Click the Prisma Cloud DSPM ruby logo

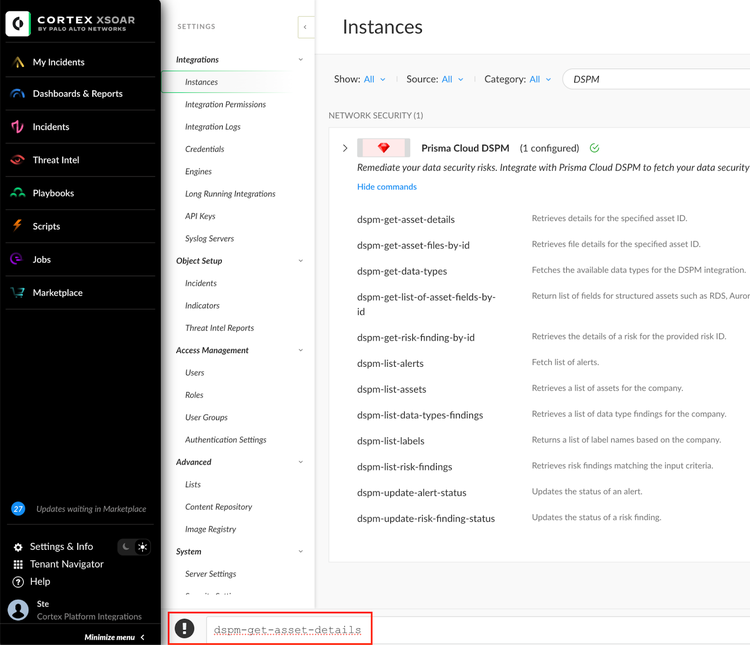(384, 148)
